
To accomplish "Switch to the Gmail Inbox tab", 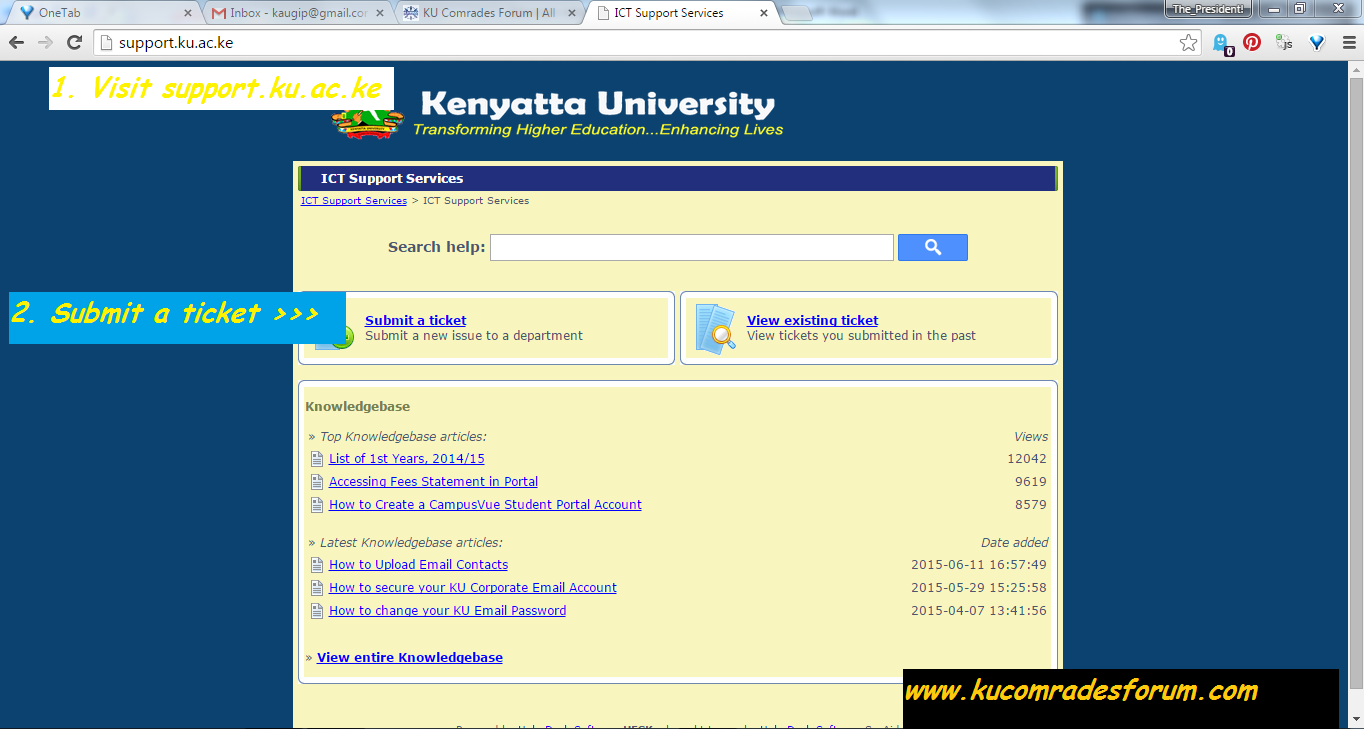I will click(x=296, y=13).
